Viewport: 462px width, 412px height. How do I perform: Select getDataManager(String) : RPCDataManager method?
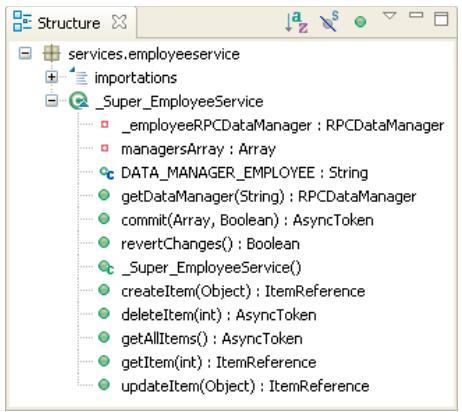click(x=269, y=196)
